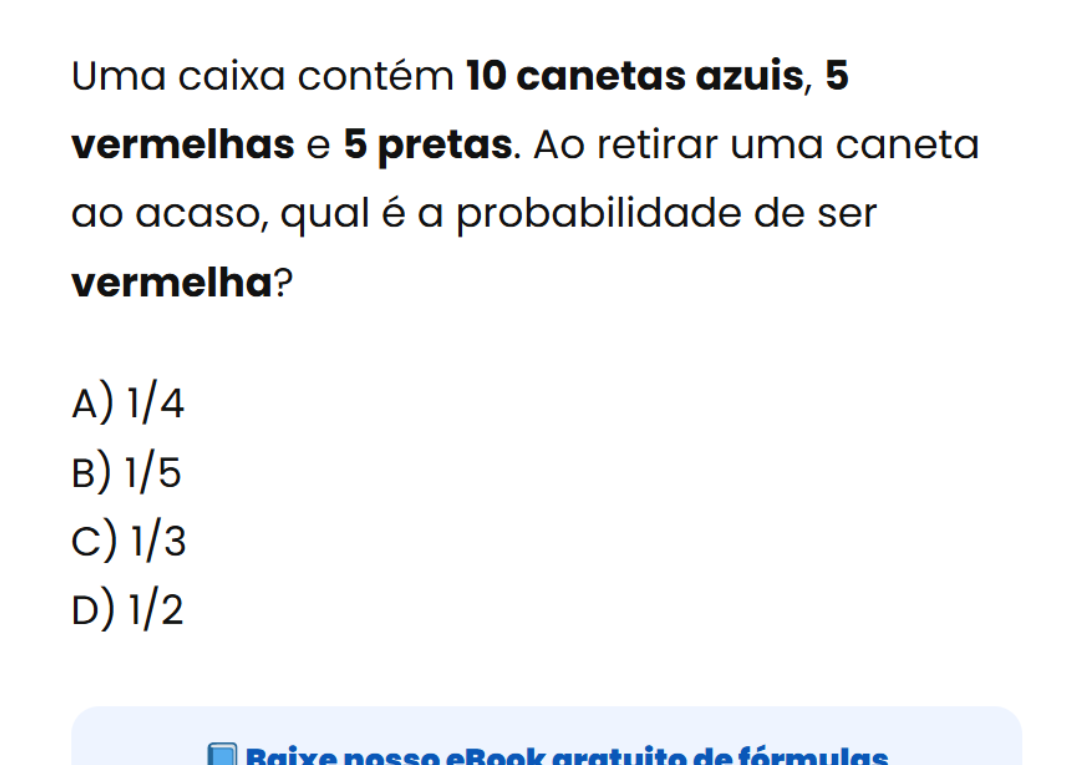
Task: Click the fraction "1/3" in option C
Action: [x=158, y=541]
